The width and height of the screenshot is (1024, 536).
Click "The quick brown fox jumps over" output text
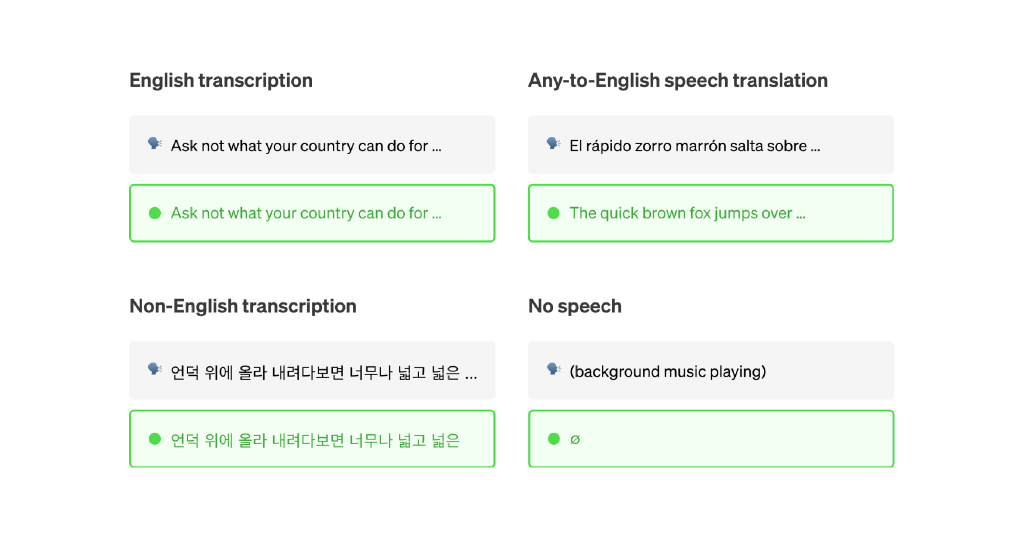pos(687,213)
